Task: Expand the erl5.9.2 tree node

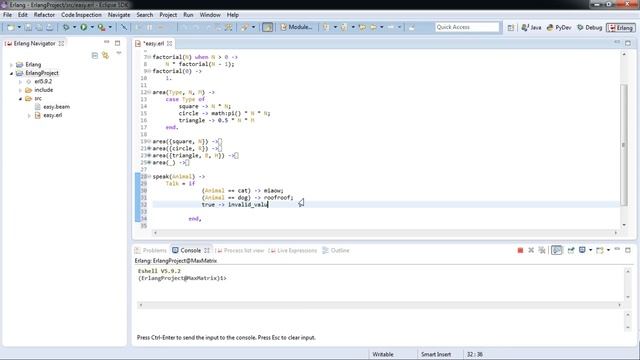Action: (20, 82)
